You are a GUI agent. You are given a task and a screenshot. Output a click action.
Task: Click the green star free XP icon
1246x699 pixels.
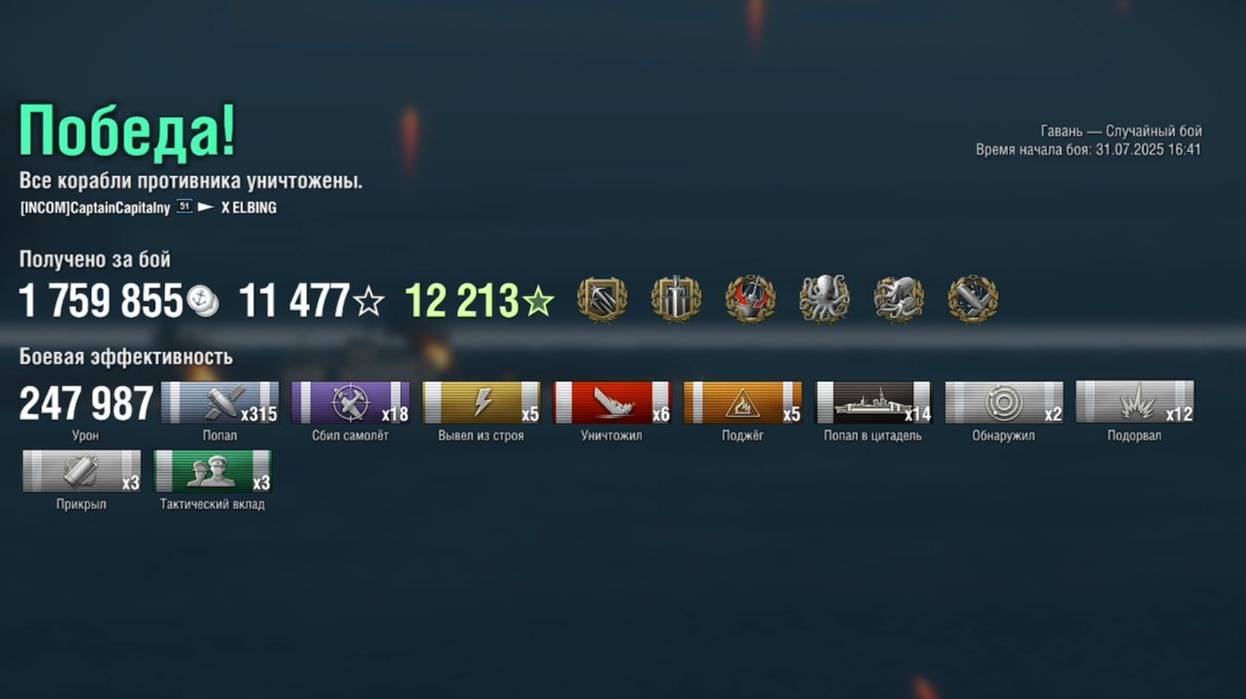[539, 301]
